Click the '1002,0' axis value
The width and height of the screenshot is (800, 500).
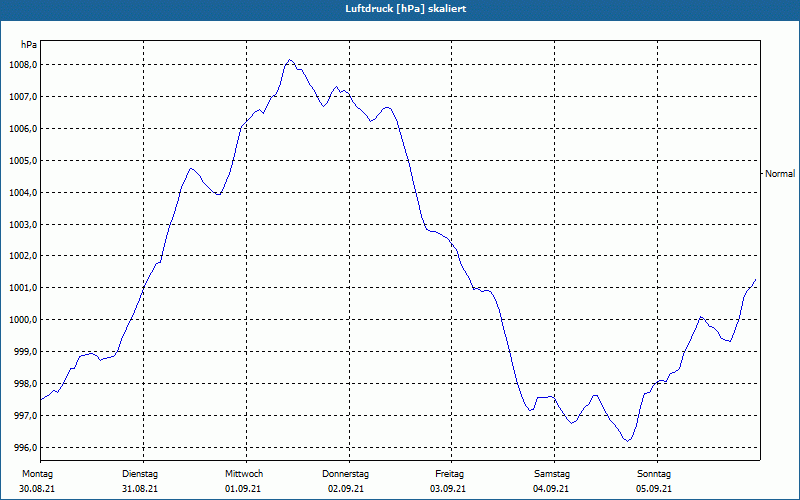23,256
